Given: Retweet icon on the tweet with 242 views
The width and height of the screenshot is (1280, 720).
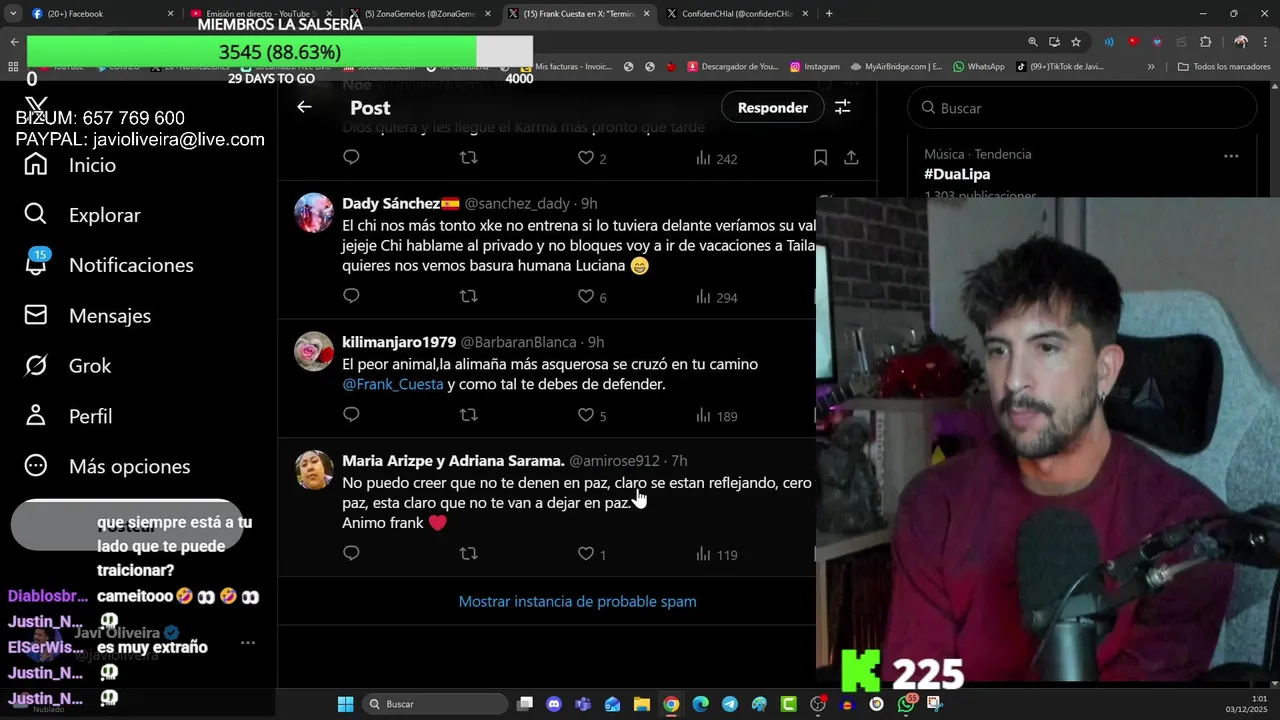Looking at the screenshot, I should [x=468, y=157].
